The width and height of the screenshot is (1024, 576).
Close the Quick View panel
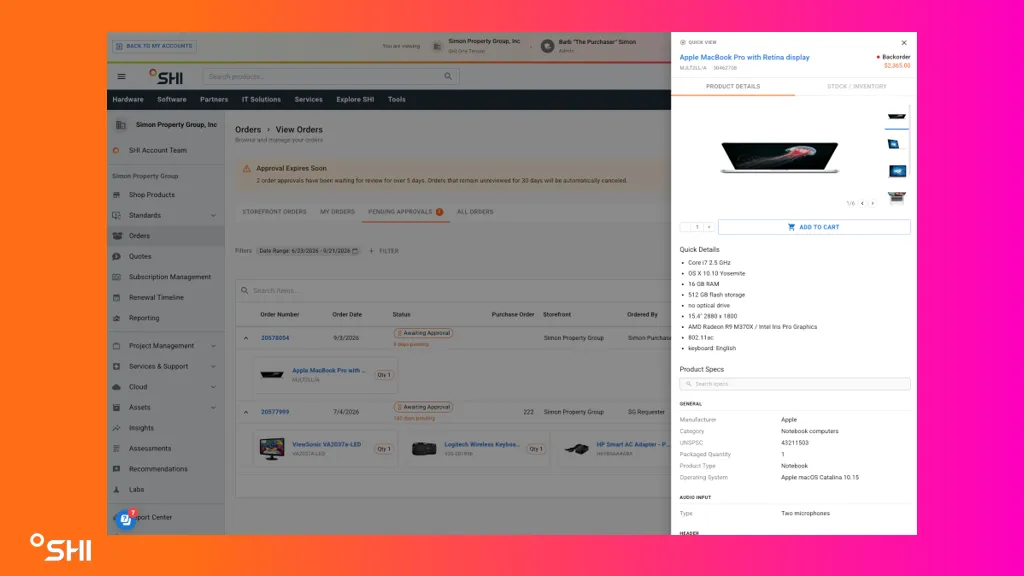pos(904,42)
